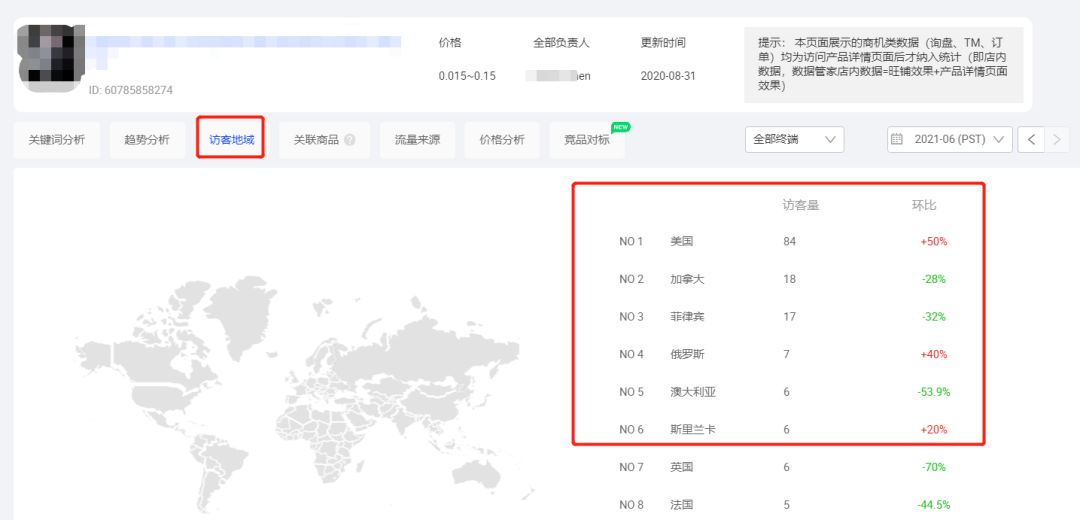The image size is (1080, 520).
Task: Open the 价格分析 tab
Action: pos(501,140)
